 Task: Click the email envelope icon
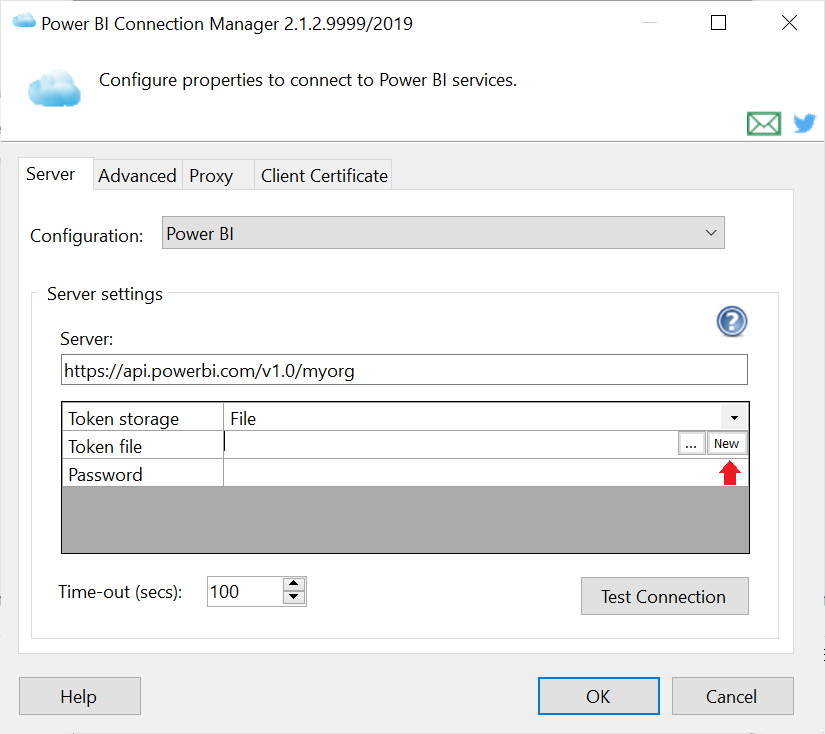click(x=763, y=124)
